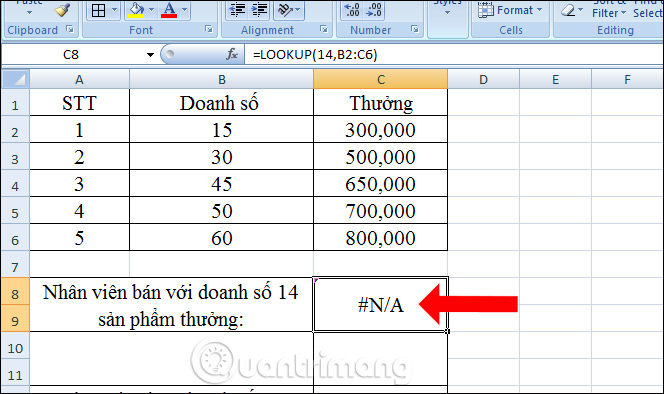
Task: Click inside the Name Box showing C8
Action: point(72,55)
